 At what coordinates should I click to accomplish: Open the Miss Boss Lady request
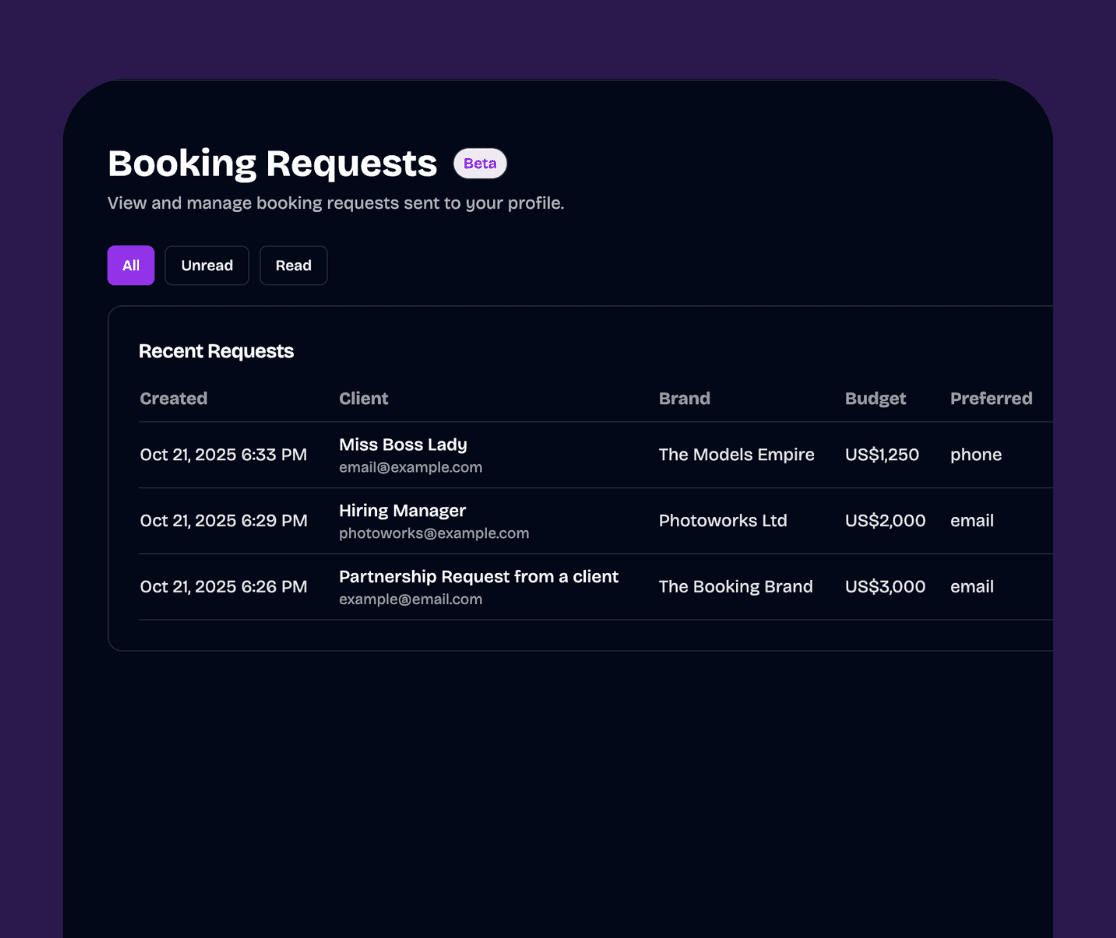[403, 445]
